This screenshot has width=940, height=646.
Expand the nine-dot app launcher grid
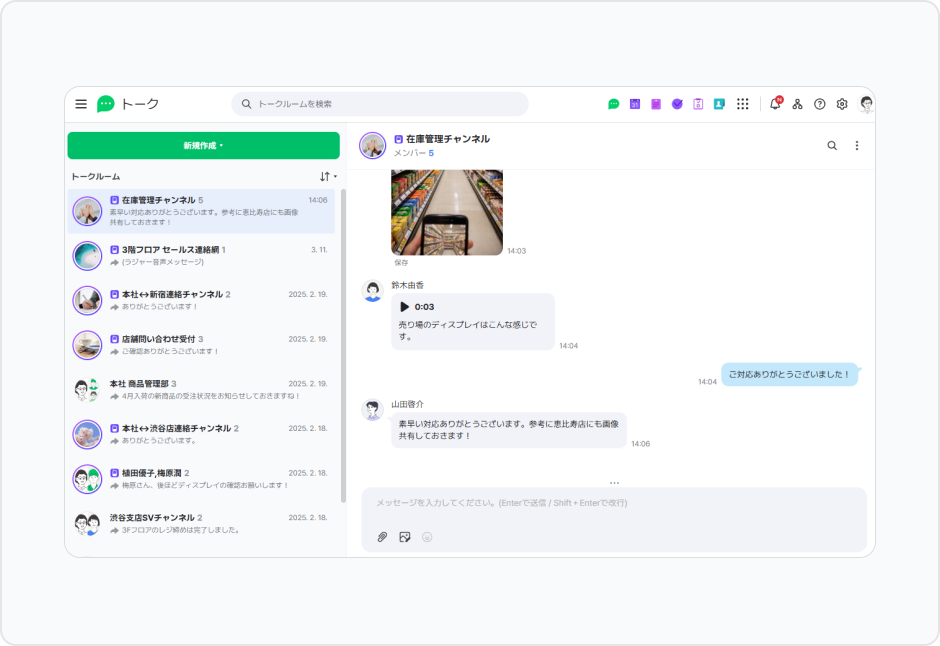point(743,104)
